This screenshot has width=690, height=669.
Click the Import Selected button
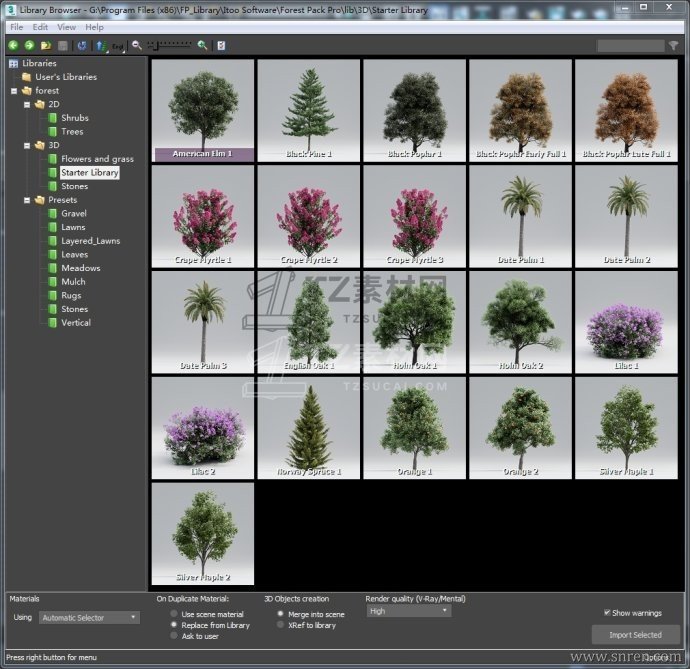coord(634,635)
